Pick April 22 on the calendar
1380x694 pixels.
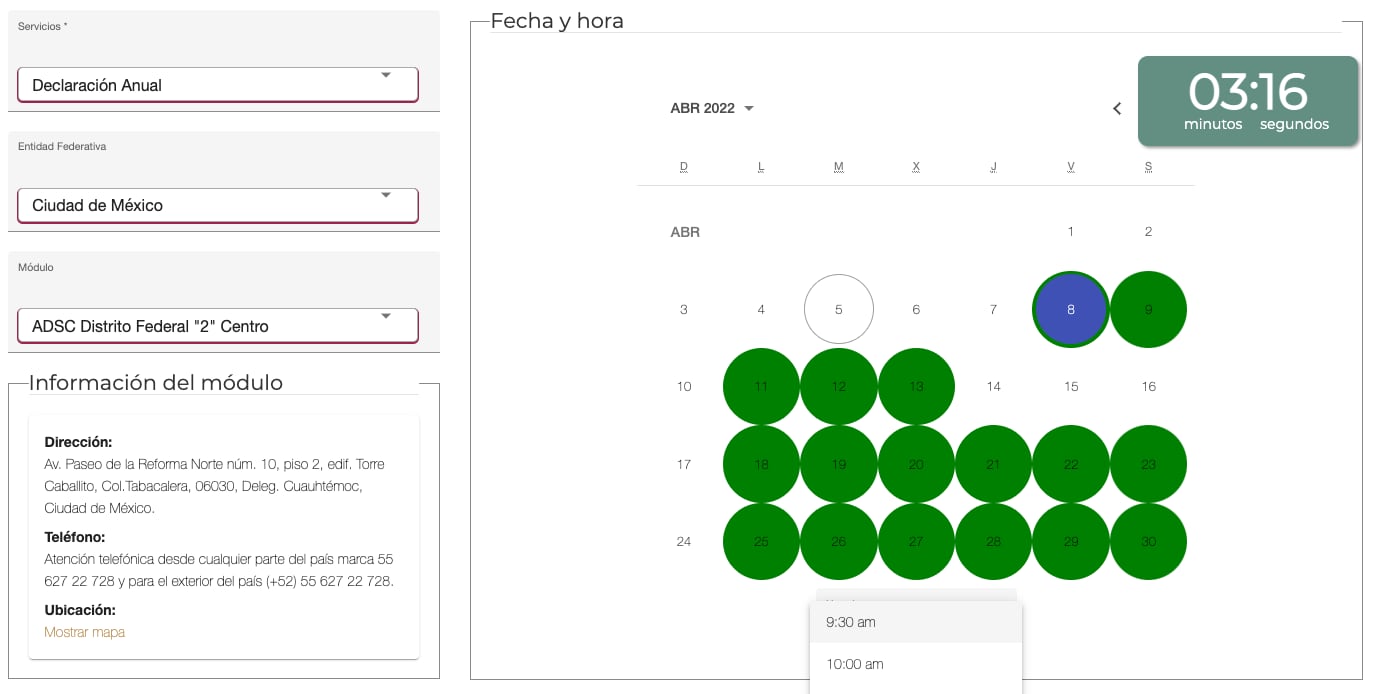(x=1070, y=464)
